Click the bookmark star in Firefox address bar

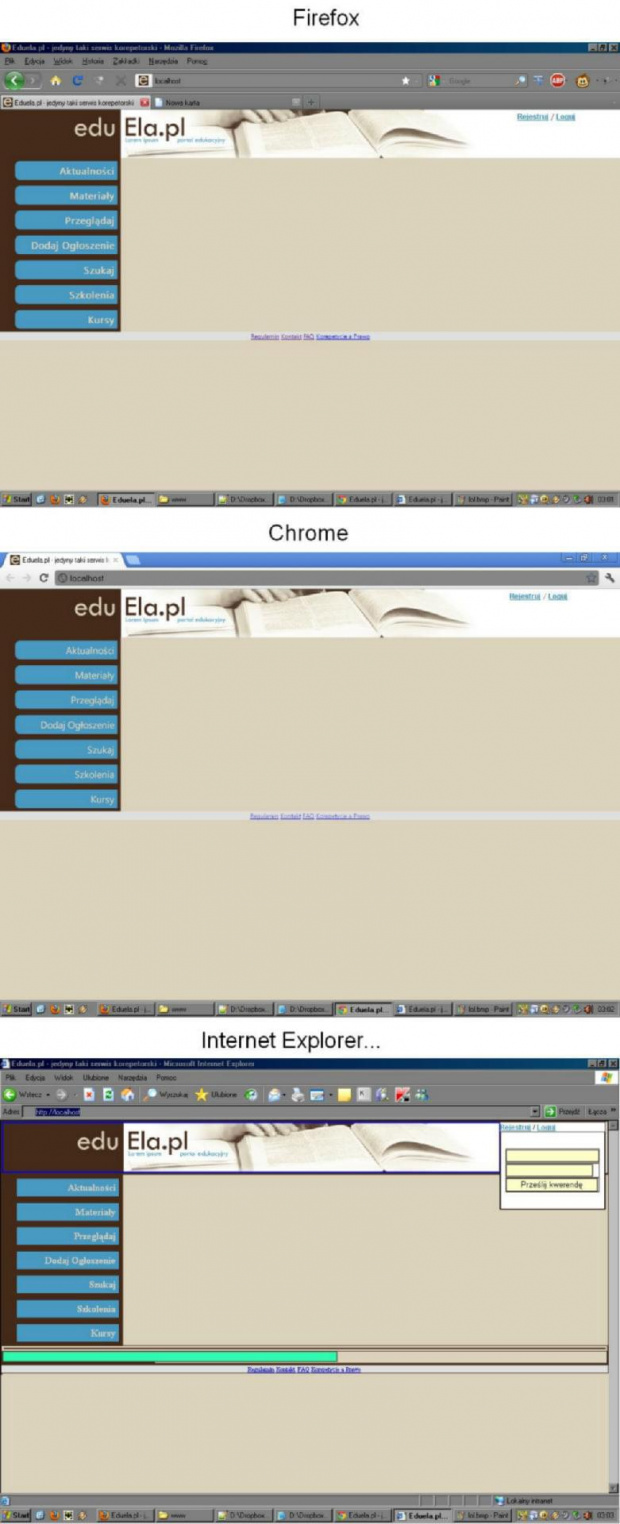coord(405,81)
